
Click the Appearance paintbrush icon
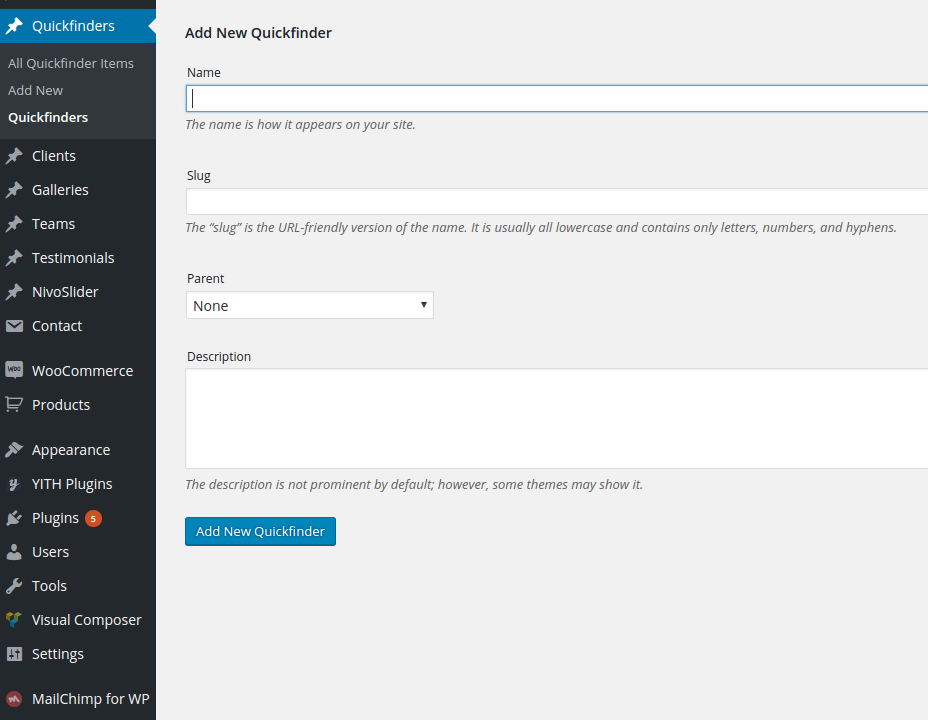[x=14, y=450]
